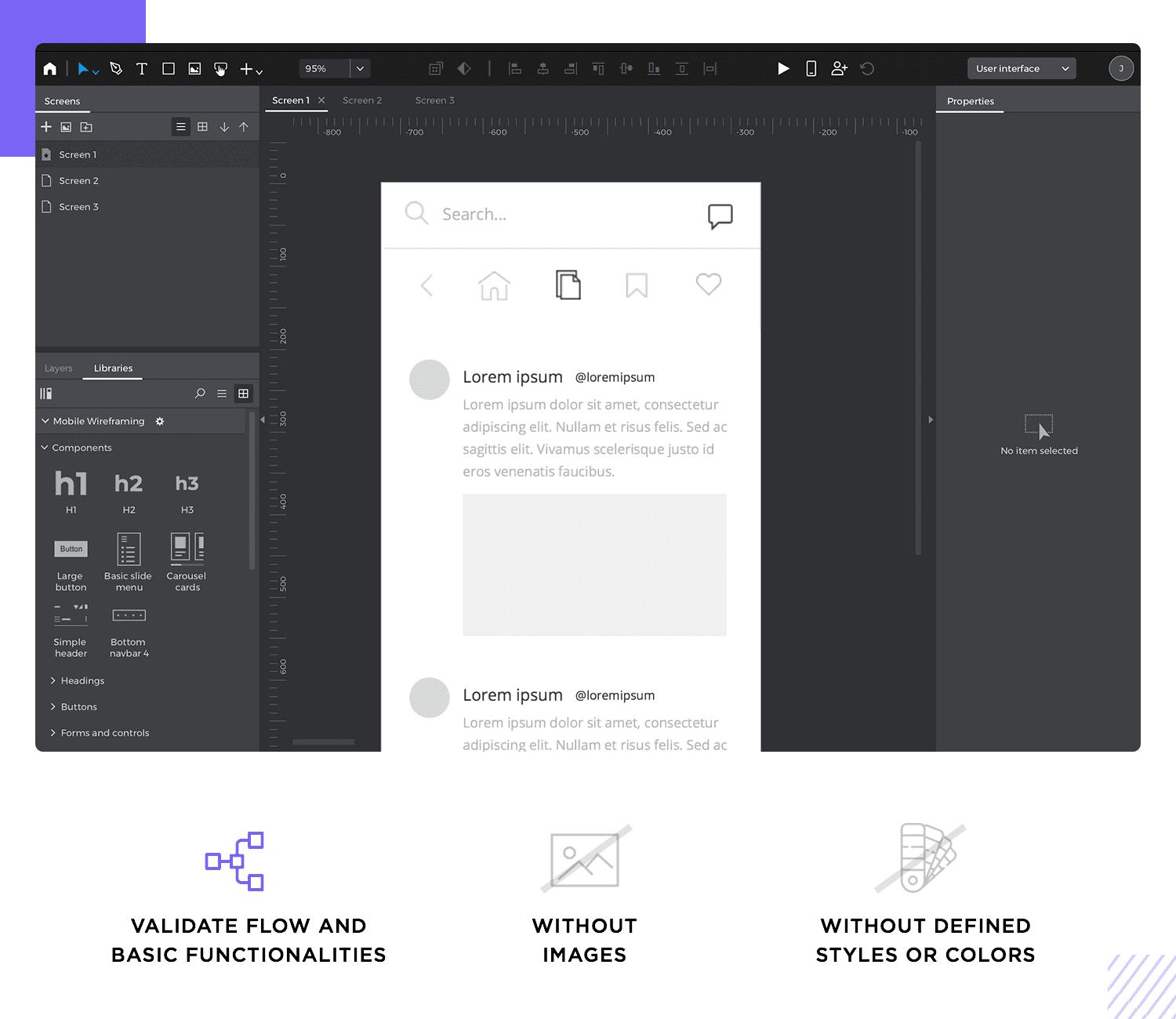Open the device preview icon
Viewport: 1176px width, 1019px height.
(810, 68)
